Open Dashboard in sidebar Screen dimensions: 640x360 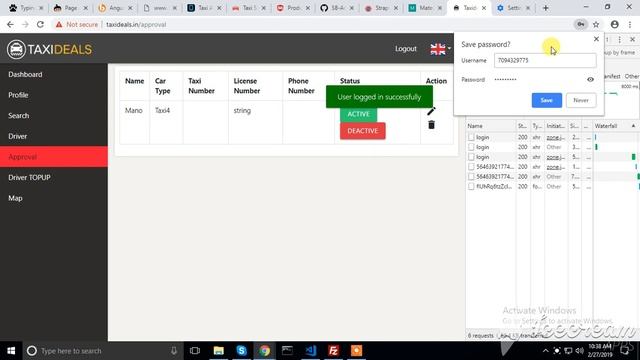54,74
